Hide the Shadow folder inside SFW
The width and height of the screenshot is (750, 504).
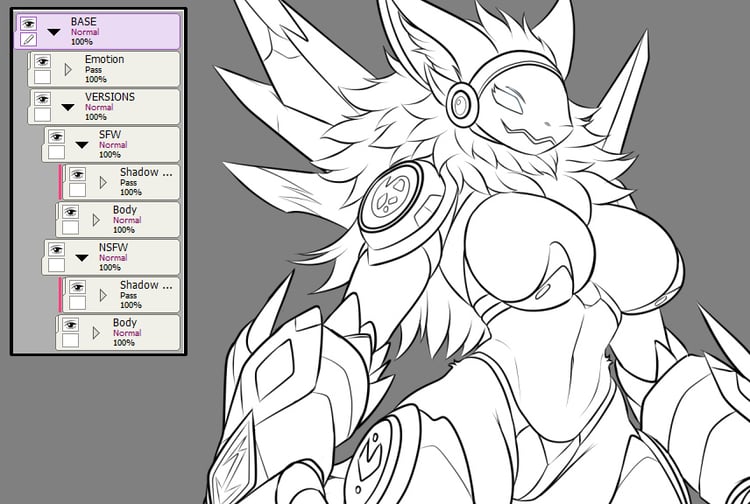tap(77, 174)
